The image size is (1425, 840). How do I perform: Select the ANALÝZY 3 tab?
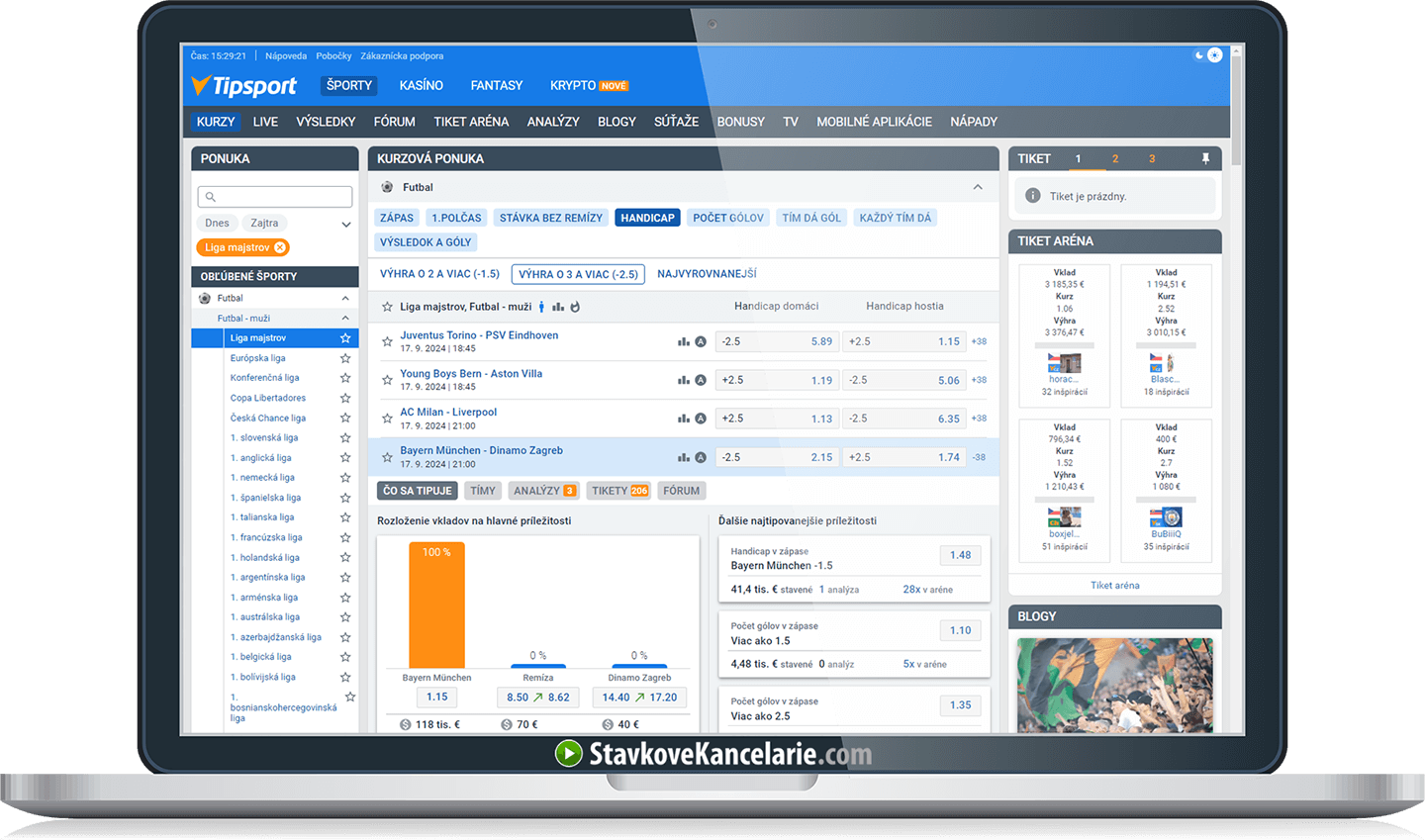(x=544, y=491)
